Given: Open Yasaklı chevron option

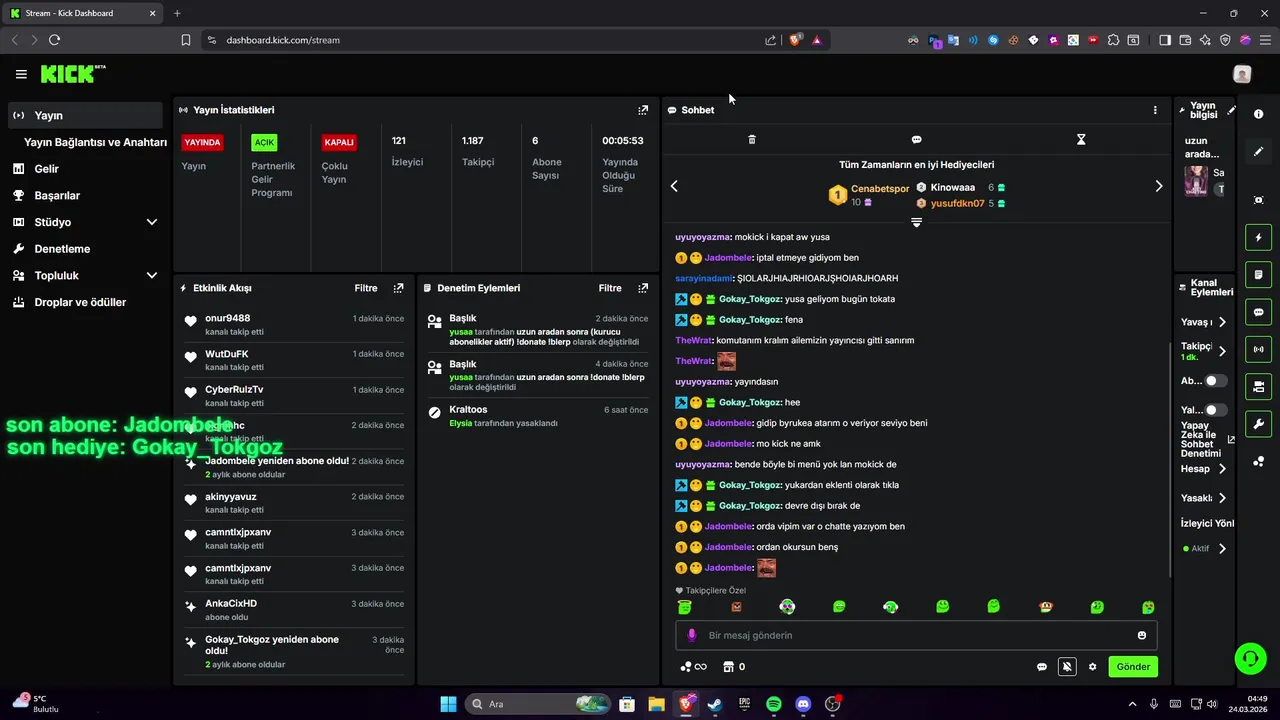Looking at the screenshot, I should (x=1222, y=498).
